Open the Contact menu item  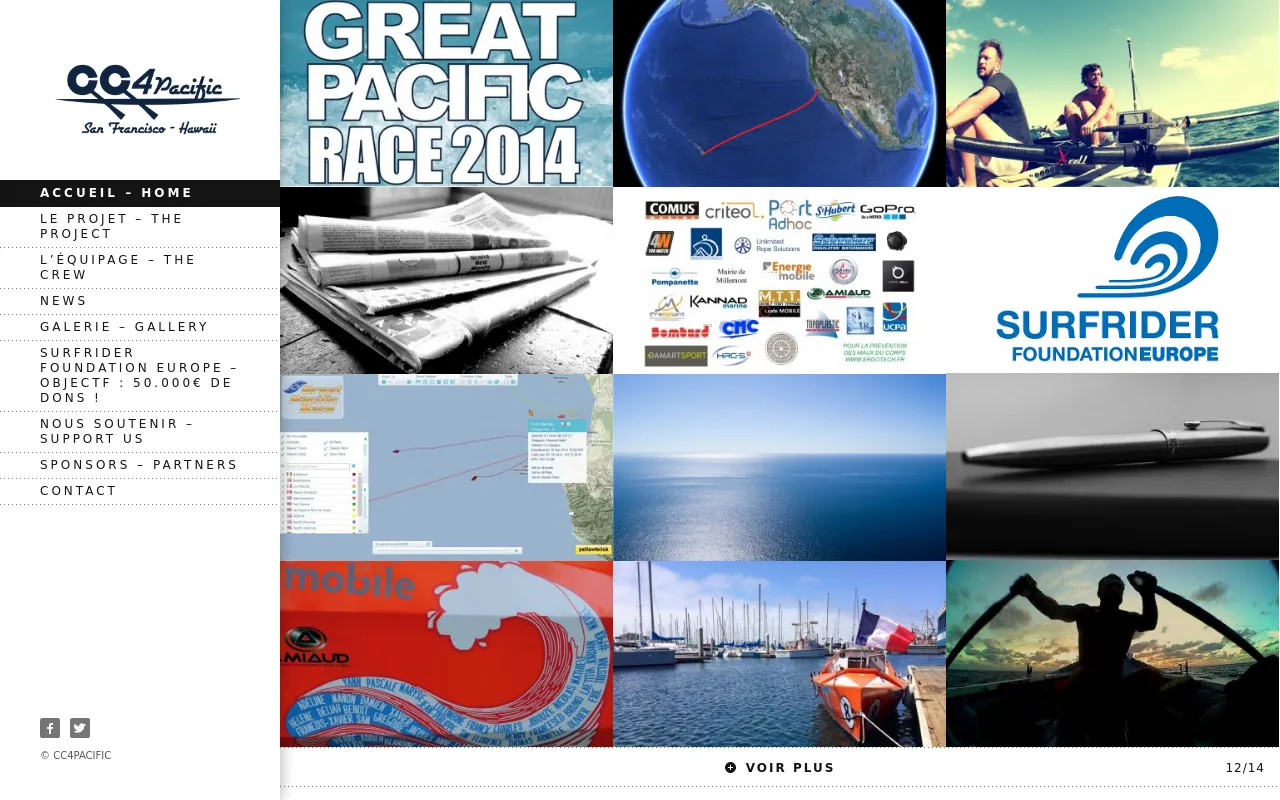[140, 491]
